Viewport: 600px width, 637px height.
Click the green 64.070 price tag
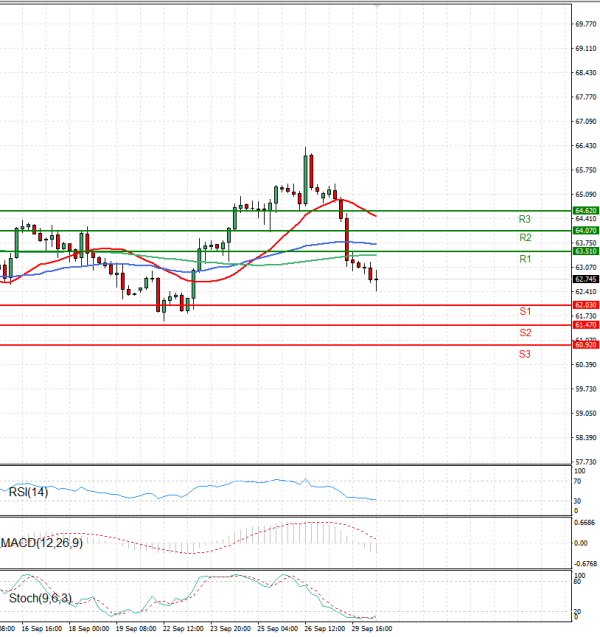coord(586,231)
